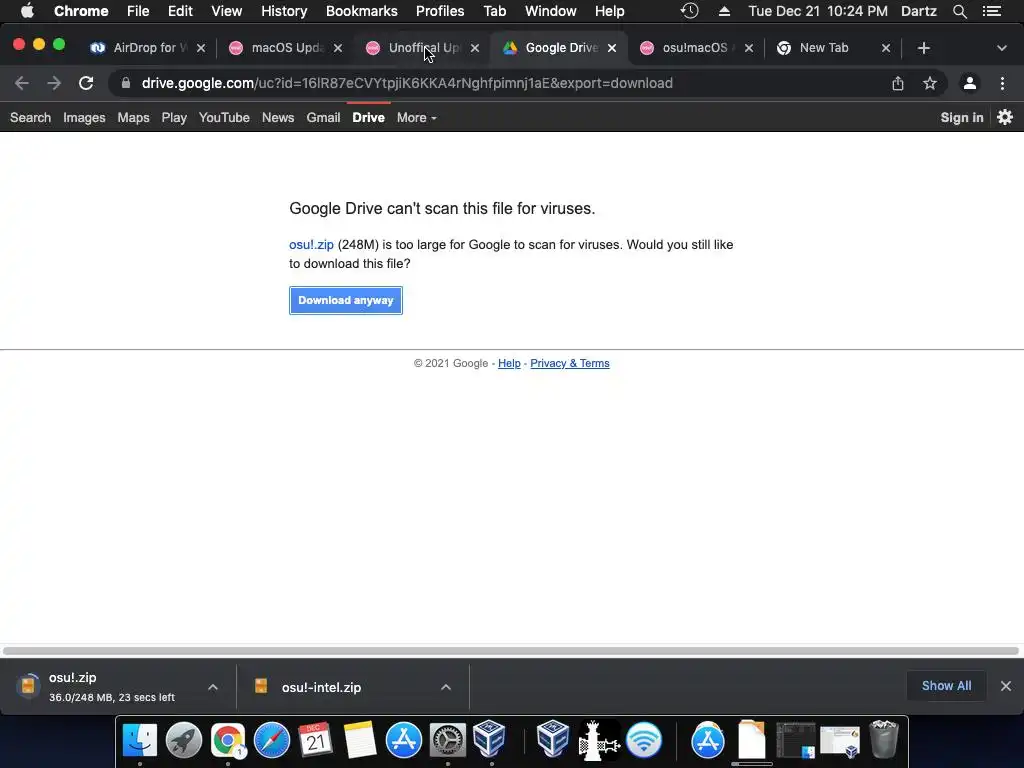Open Spotlight search in menu bar

959,11
